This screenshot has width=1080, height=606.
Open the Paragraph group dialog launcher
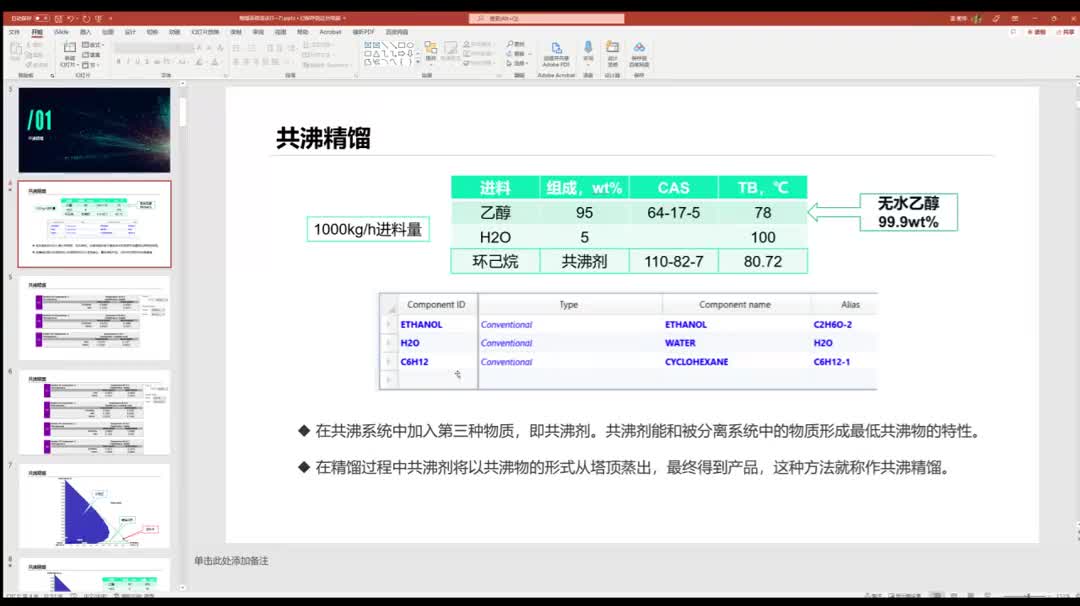356,75
